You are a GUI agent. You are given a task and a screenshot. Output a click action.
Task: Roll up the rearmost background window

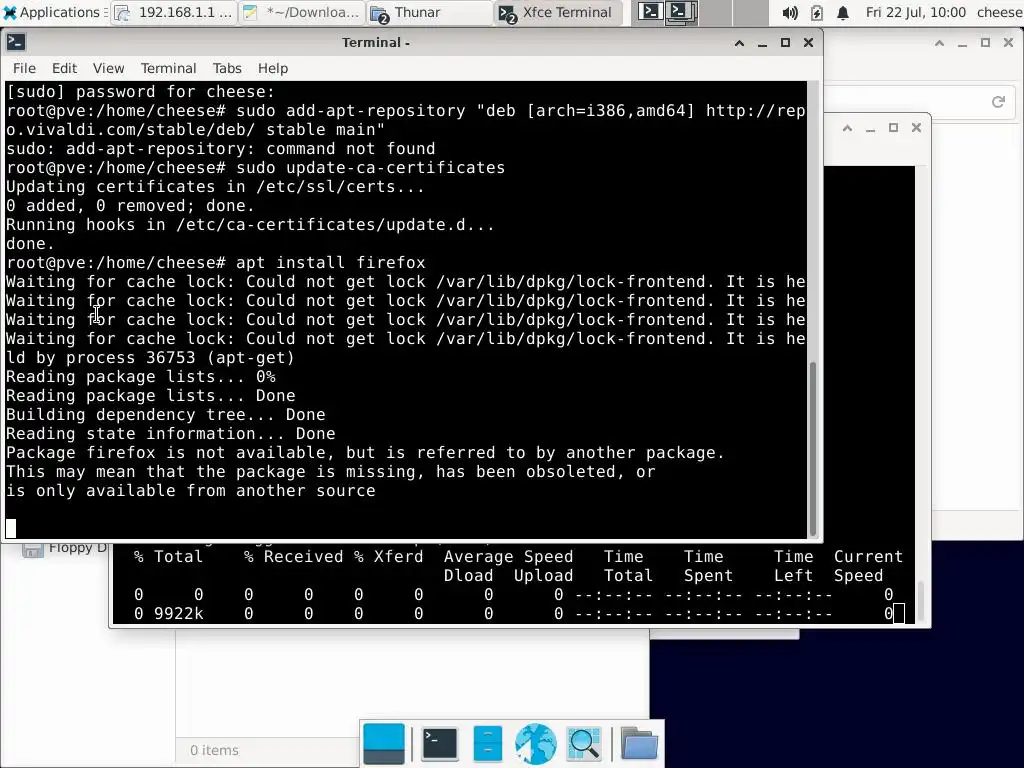939,43
